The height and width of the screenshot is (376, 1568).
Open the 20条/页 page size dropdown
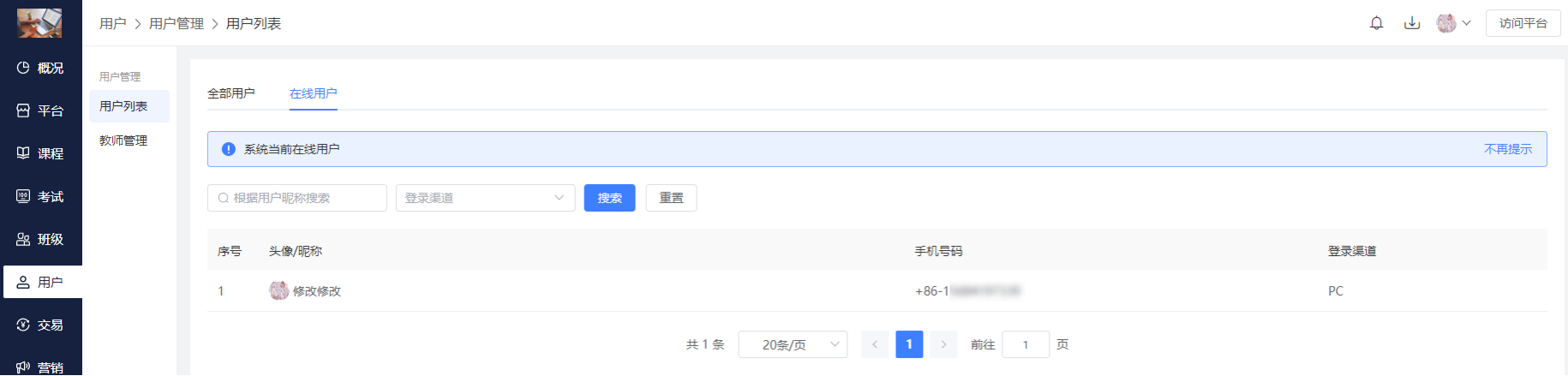[x=793, y=344]
